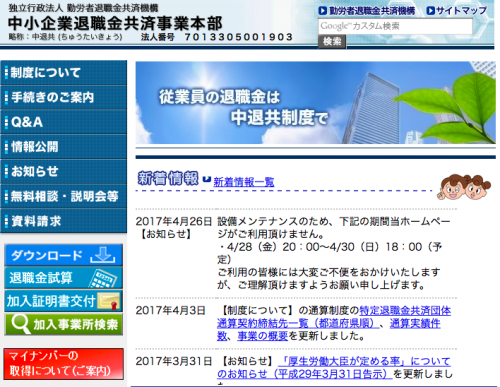Click the certificate icon on 加入証明書交付

tap(109, 301)
